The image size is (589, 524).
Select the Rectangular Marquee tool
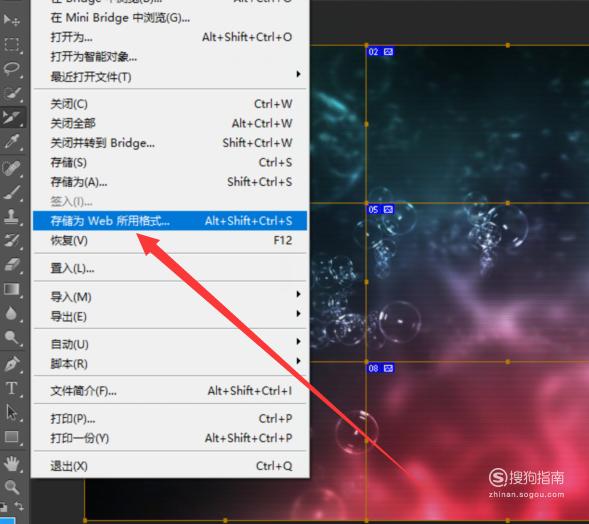pyautogui.click(x=11, y=44)
